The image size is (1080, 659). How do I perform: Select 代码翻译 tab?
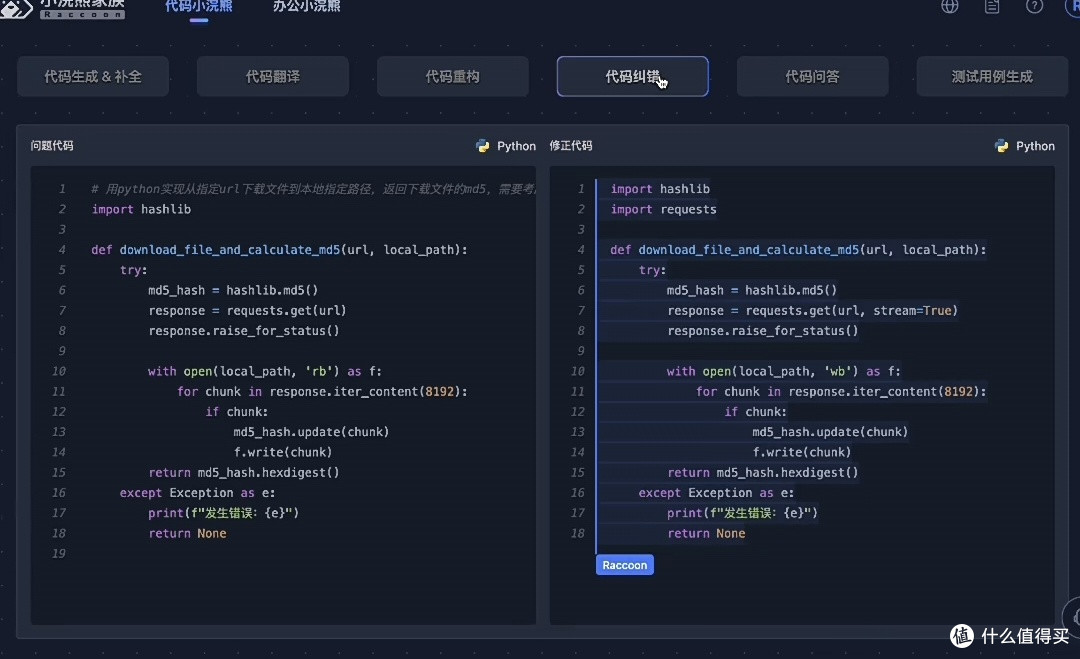(273, 76)
